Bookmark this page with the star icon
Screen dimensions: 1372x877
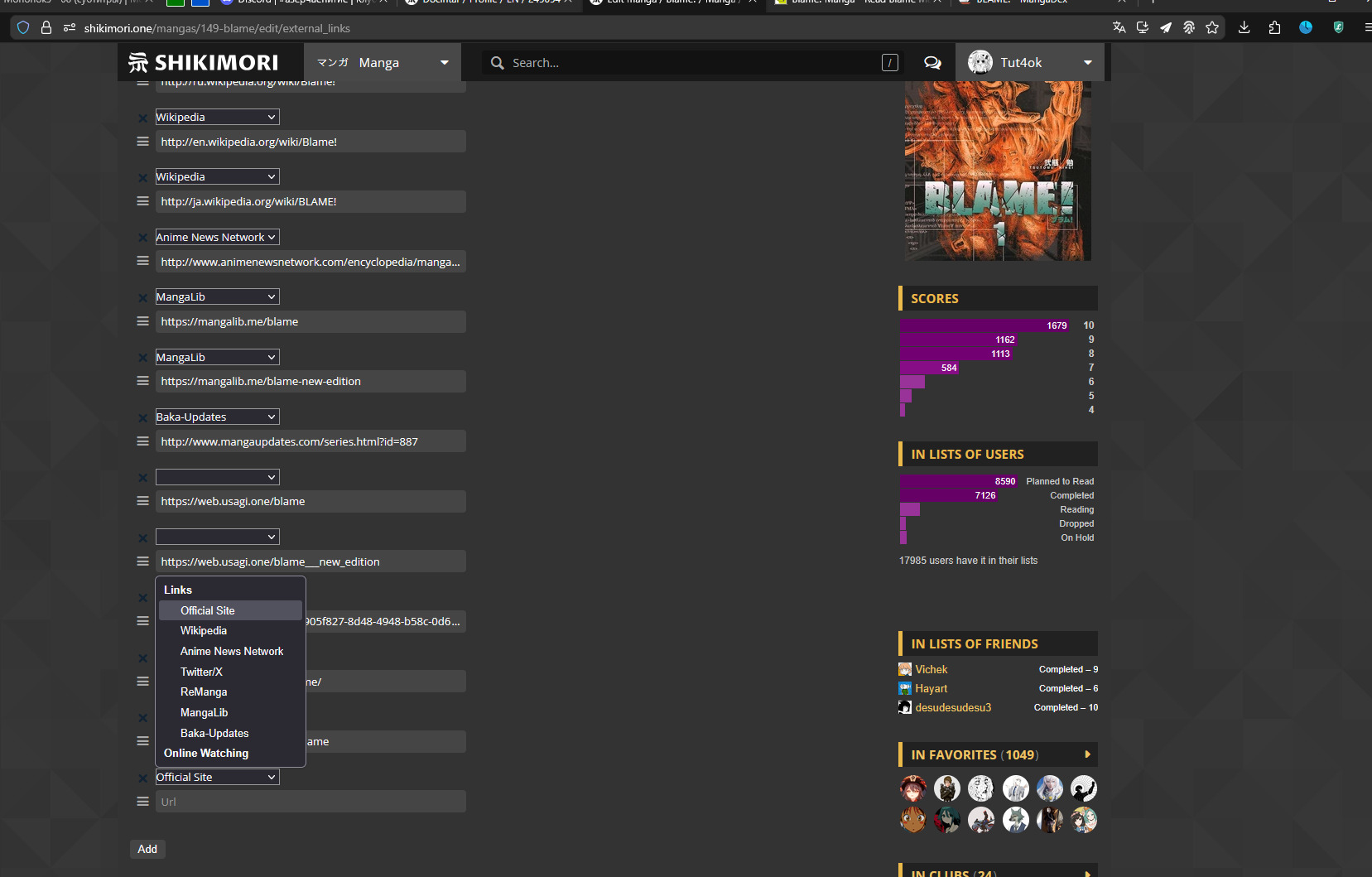click(1212, 27)
